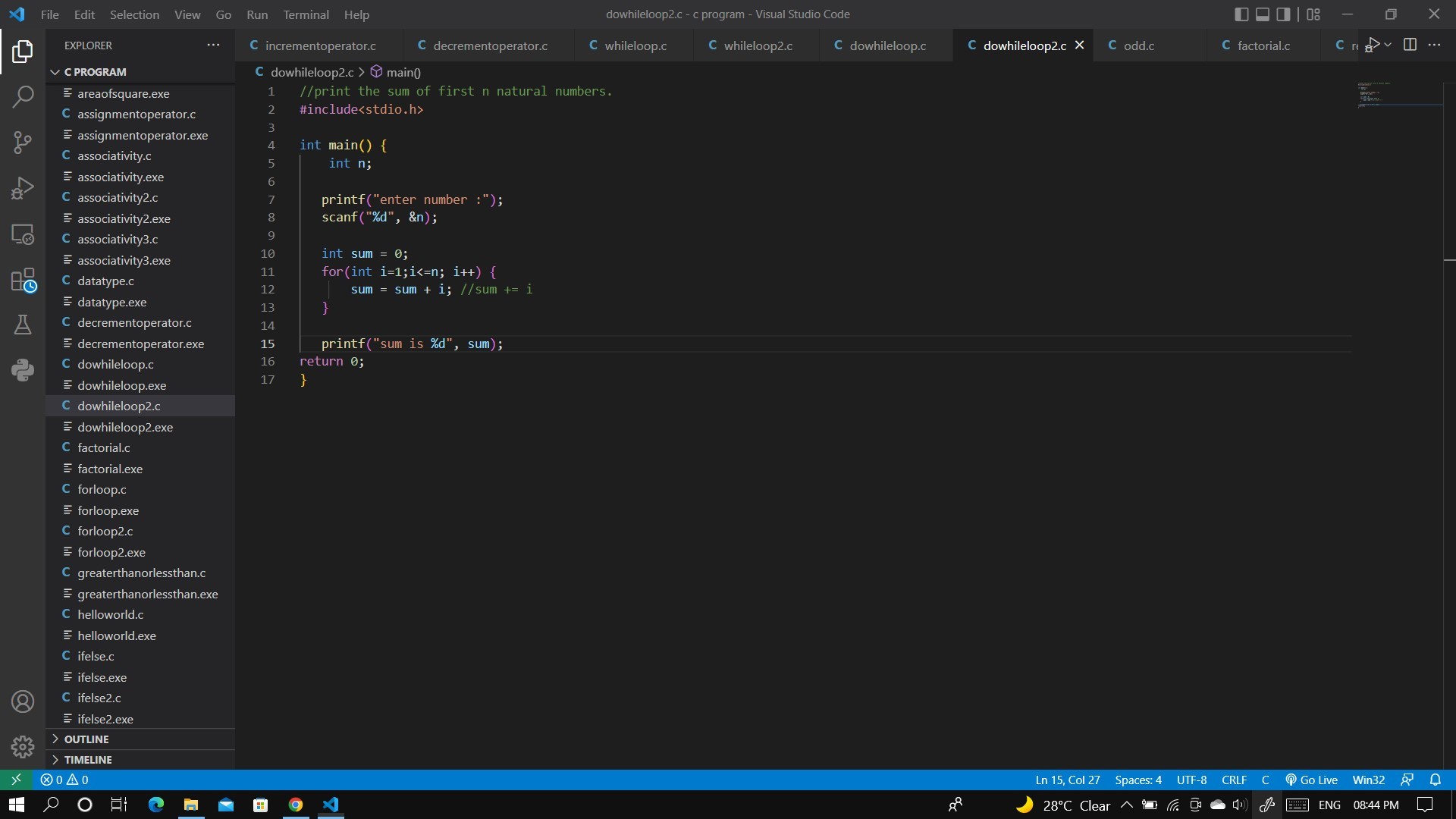Click Go Live in status bar
1456x819 pixels.
[x=1311, y=780]
